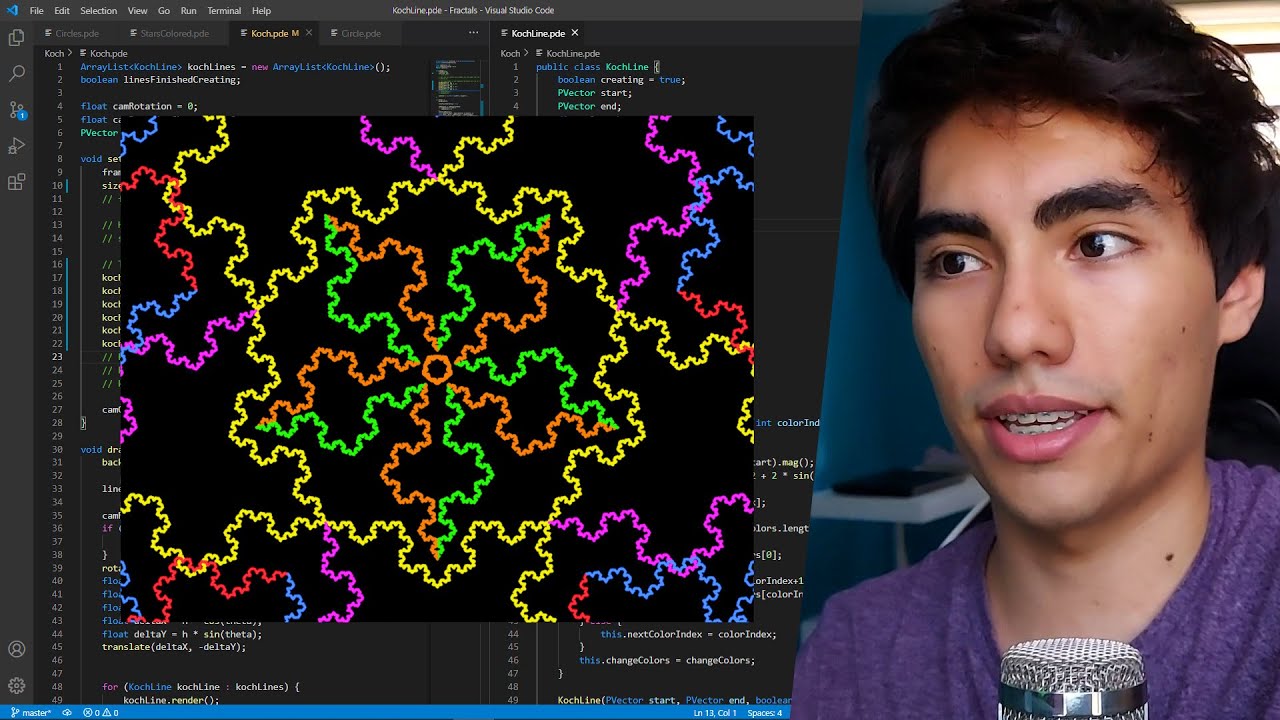Switch to the Circle.pde tab
The width and height of the screenshot is (1280, 720).
click(360, 33)
